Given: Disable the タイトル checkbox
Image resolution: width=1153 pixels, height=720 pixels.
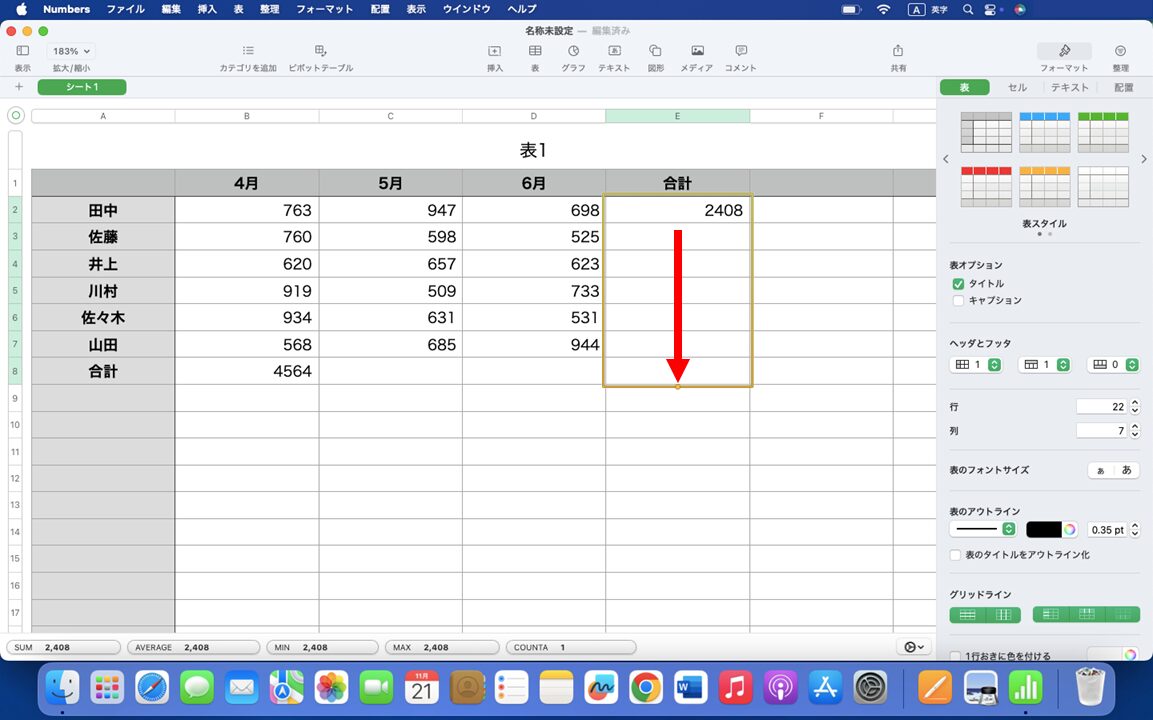Looking at the screenshot, I should [958, 283].
